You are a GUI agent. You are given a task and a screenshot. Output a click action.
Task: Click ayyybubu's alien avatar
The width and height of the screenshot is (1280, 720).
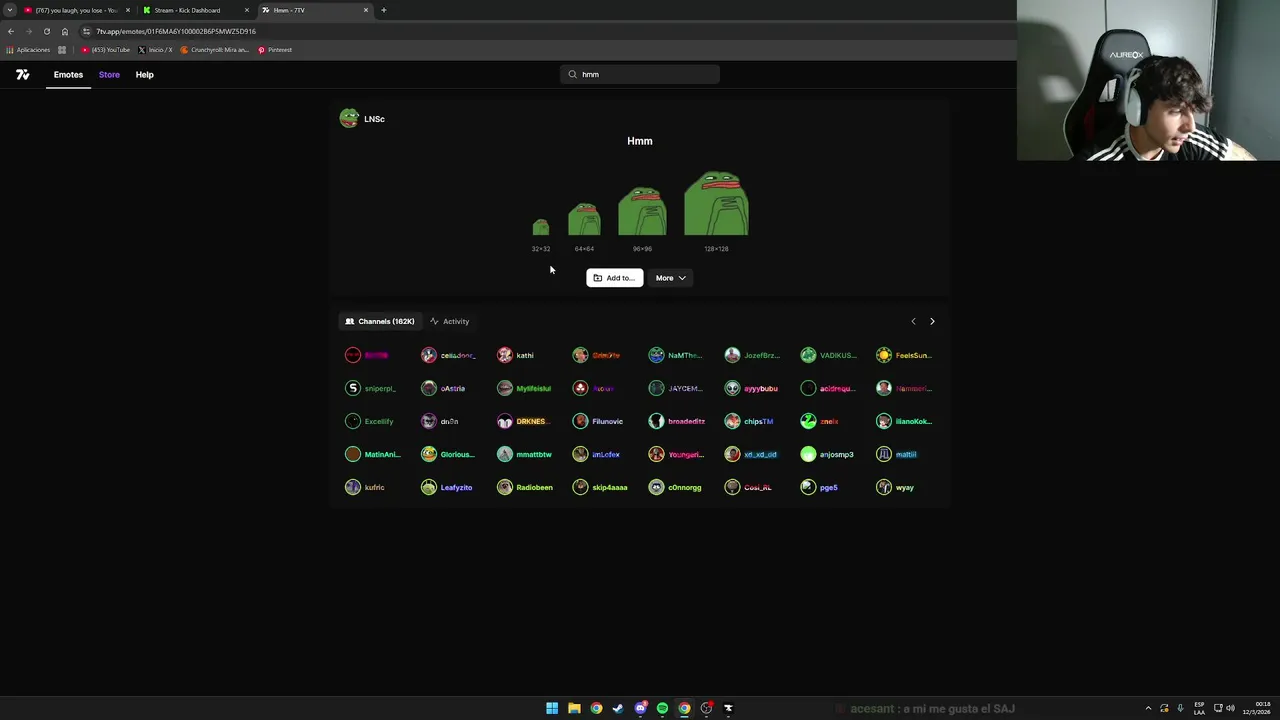tap(733, 388)
